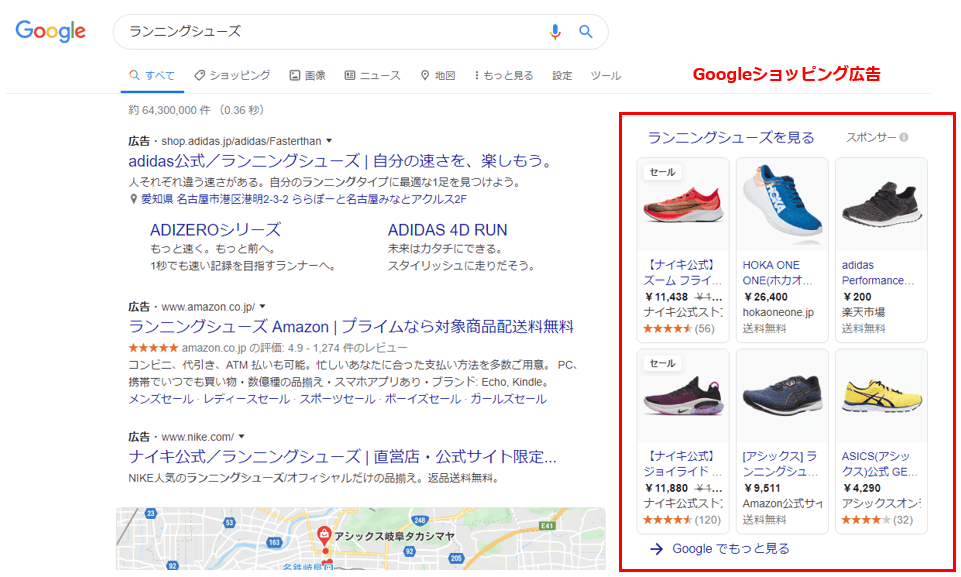Screen dimensions: 961x577
Task: Click 楽天市場 seller name
Action: (x=863, y=313)
